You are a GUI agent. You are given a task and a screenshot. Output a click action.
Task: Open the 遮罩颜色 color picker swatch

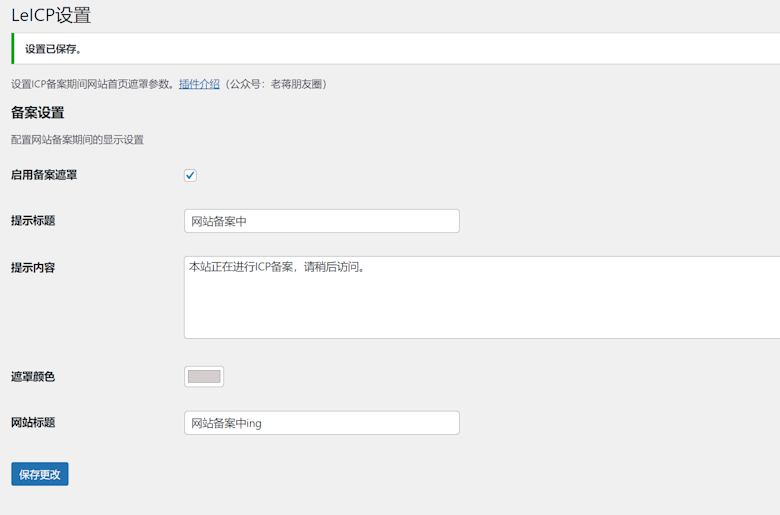[204, 376]
